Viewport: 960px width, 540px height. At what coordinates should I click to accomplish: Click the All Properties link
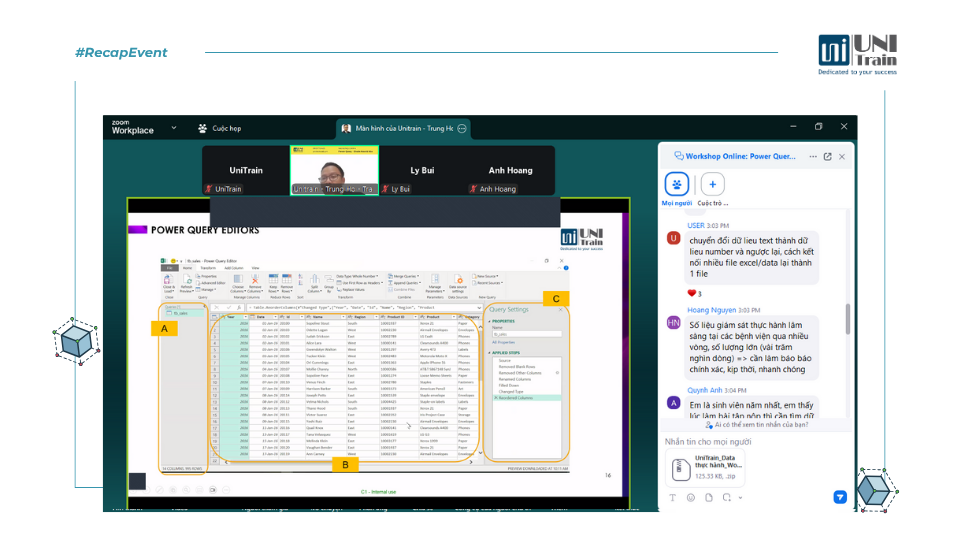pyautogui.click(x=503, y=342)
